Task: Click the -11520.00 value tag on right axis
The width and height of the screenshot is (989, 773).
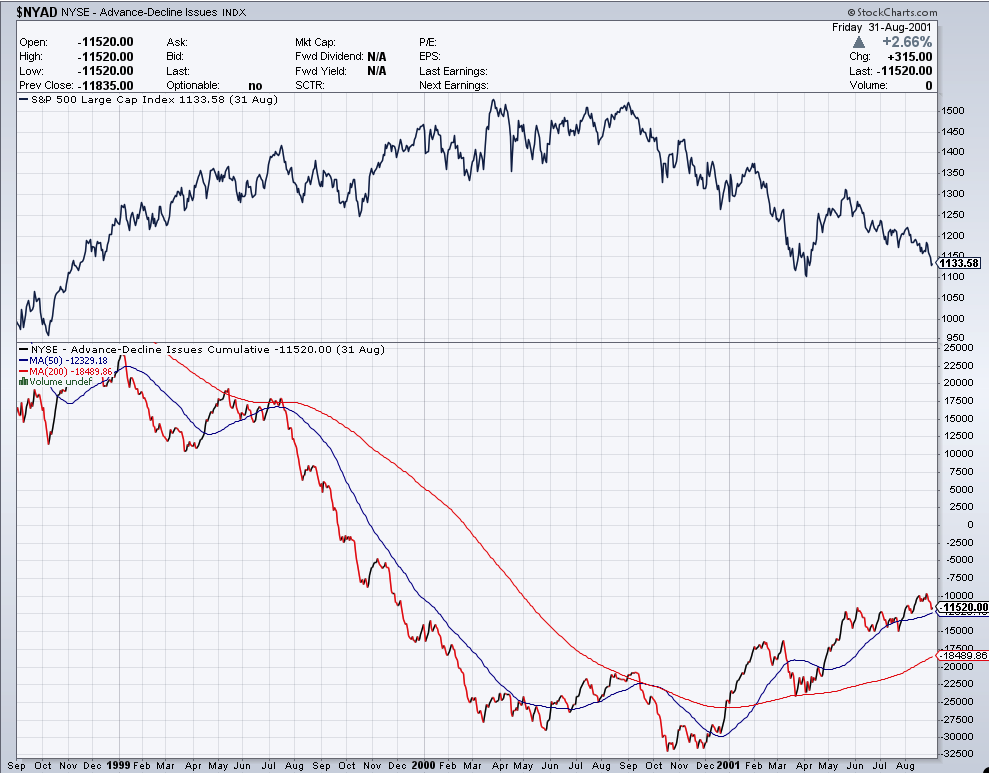Action: point(963,607)
